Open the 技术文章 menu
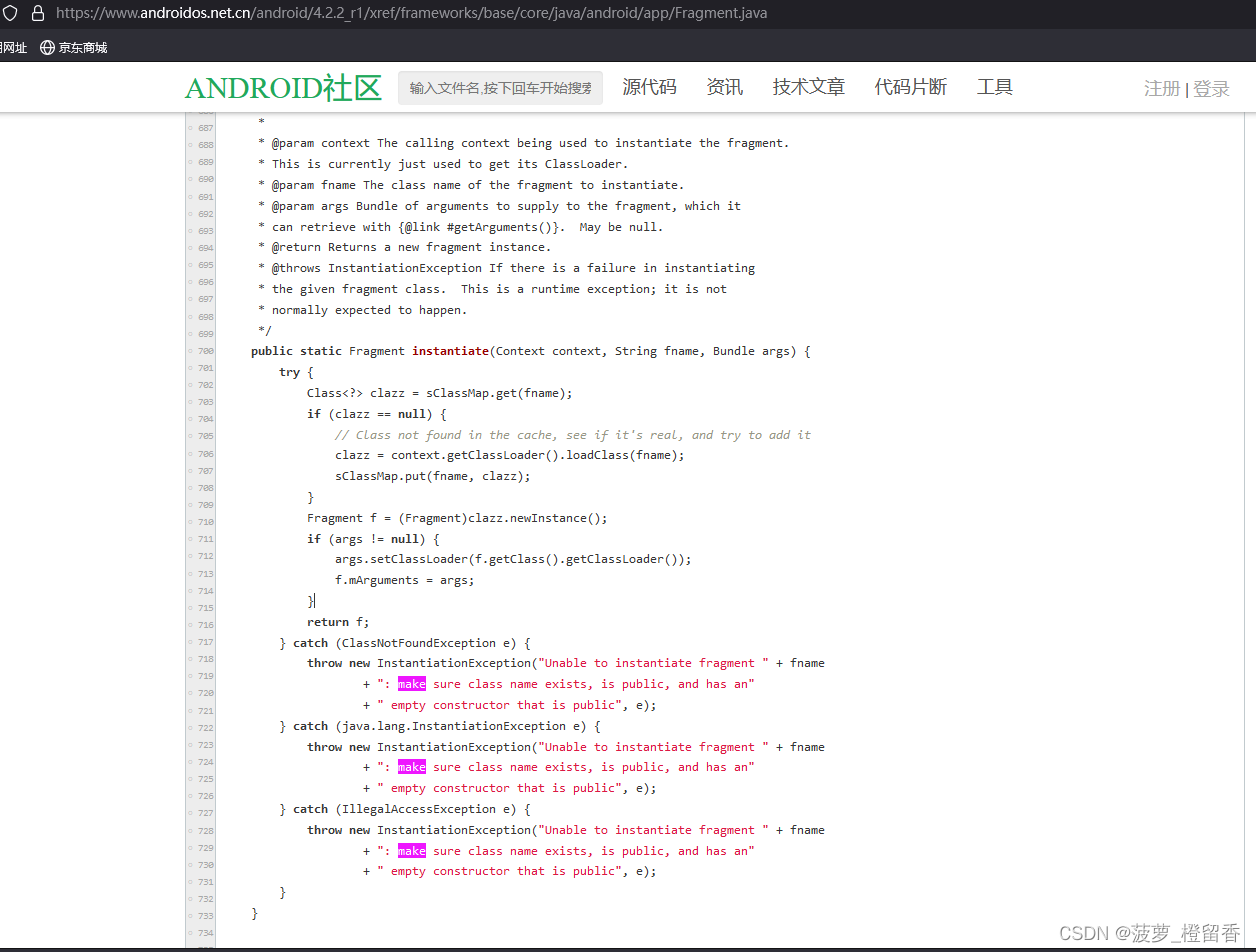Image resolution: width=1256 pixels, height=952 pixels. [809, 87]
